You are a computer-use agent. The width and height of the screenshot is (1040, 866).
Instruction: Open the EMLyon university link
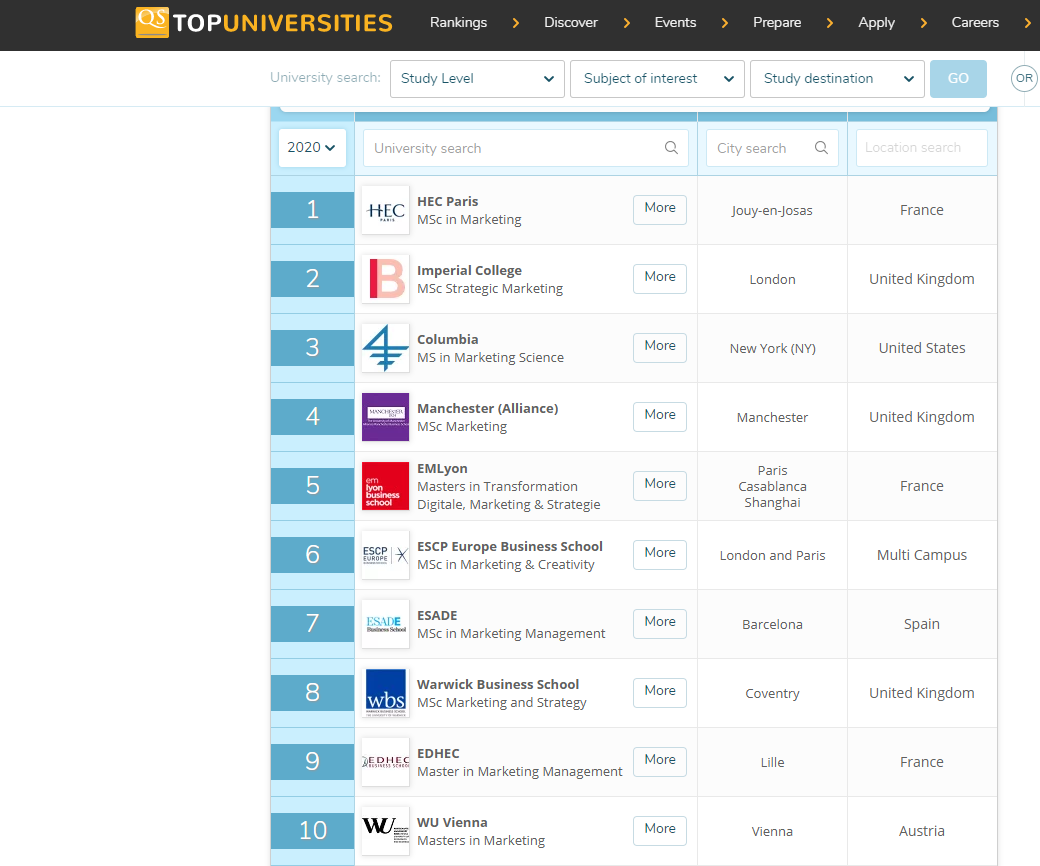[442, 469]
